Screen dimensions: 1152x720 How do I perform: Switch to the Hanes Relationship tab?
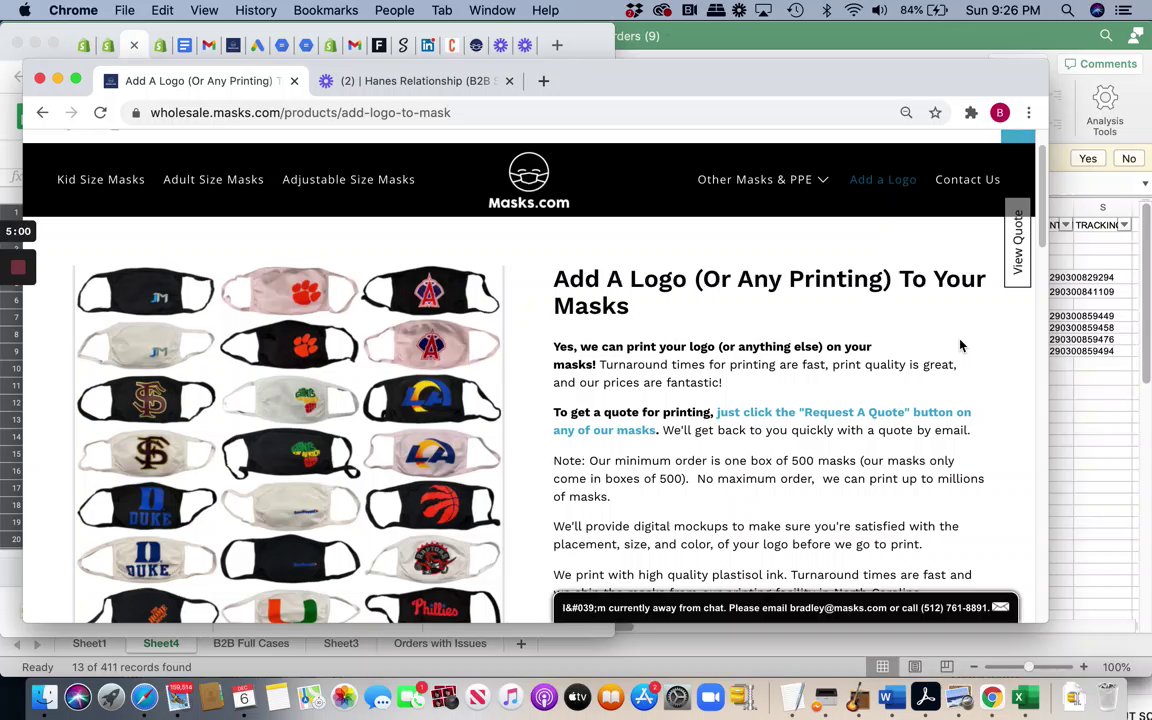419,81
